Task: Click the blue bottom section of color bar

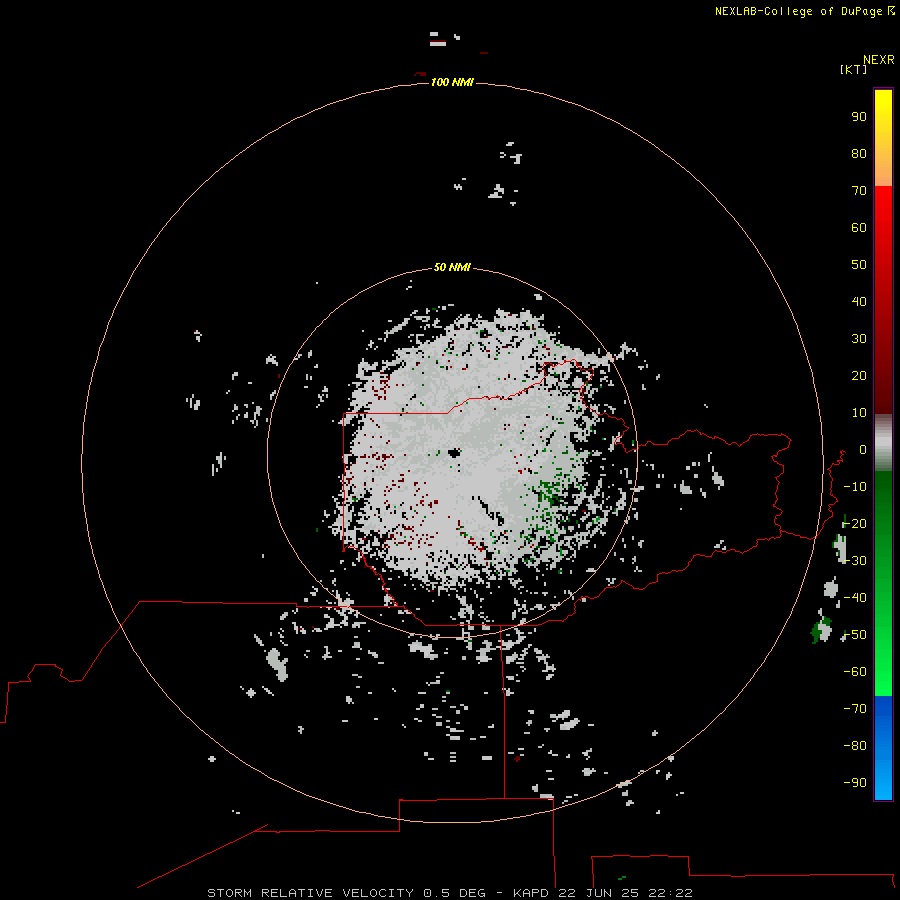Action: pos(883,748)
